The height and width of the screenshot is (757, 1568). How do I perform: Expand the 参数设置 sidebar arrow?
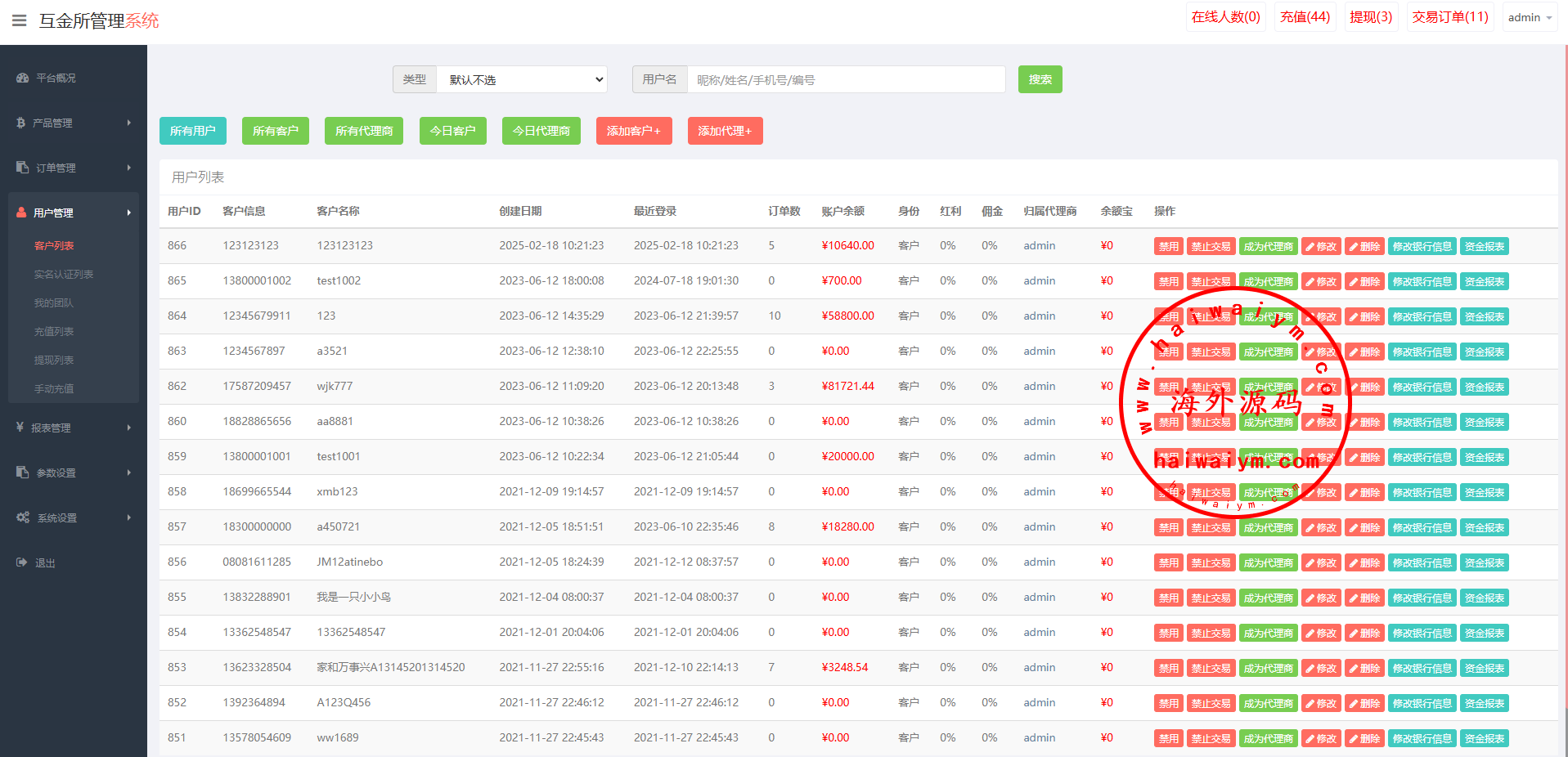[128, 473]
